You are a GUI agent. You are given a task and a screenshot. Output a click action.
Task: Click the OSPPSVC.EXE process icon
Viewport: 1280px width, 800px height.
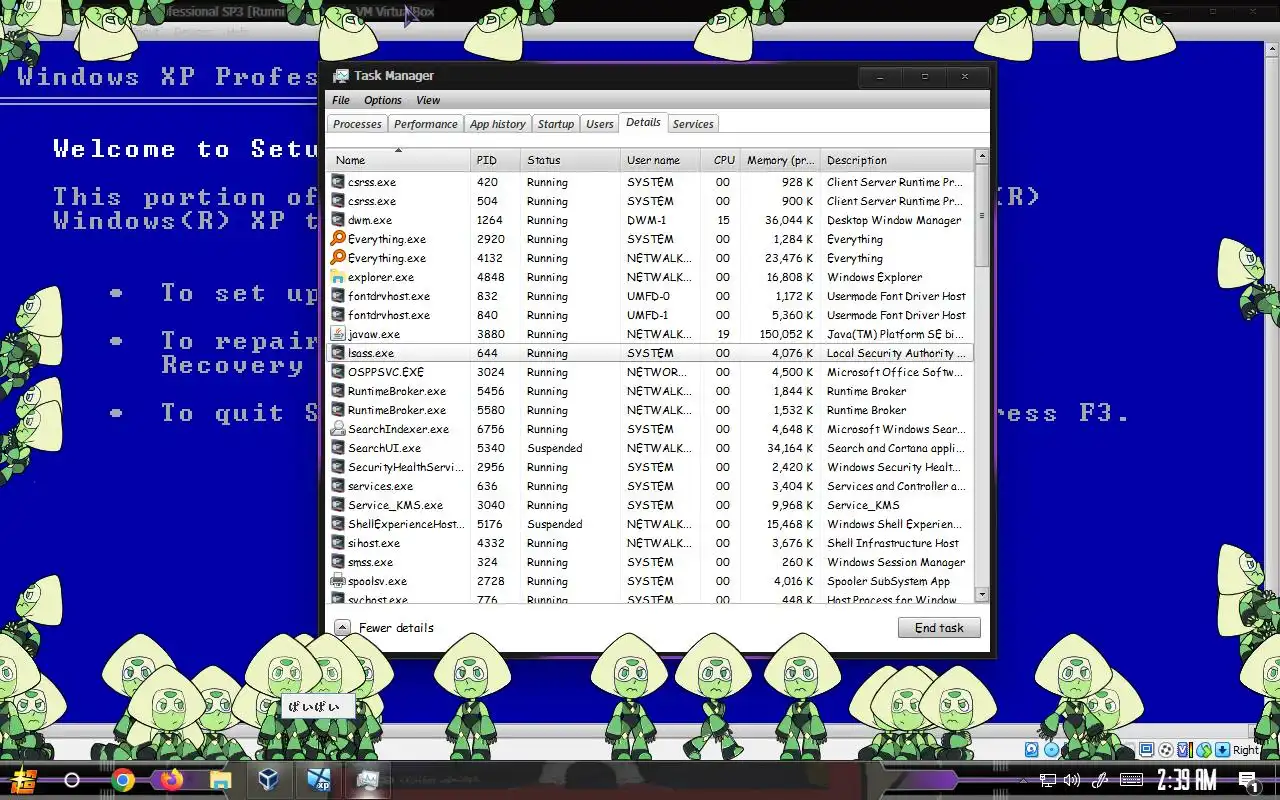click(338, 372)
